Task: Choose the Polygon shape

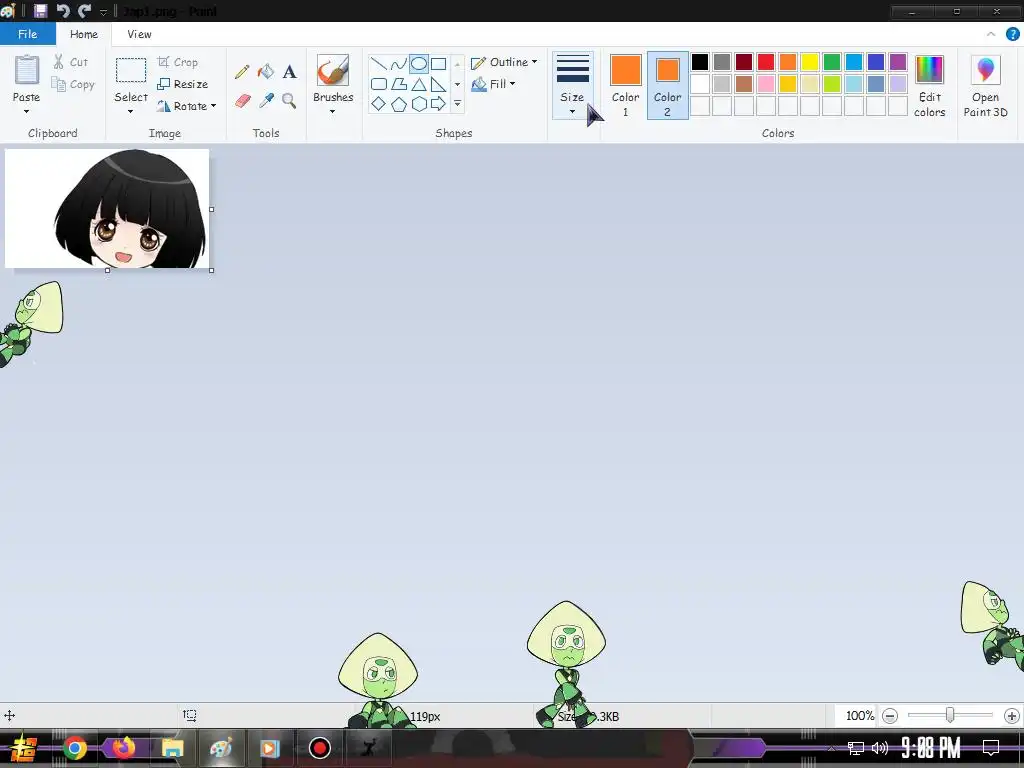Action: tap(398, 84)
